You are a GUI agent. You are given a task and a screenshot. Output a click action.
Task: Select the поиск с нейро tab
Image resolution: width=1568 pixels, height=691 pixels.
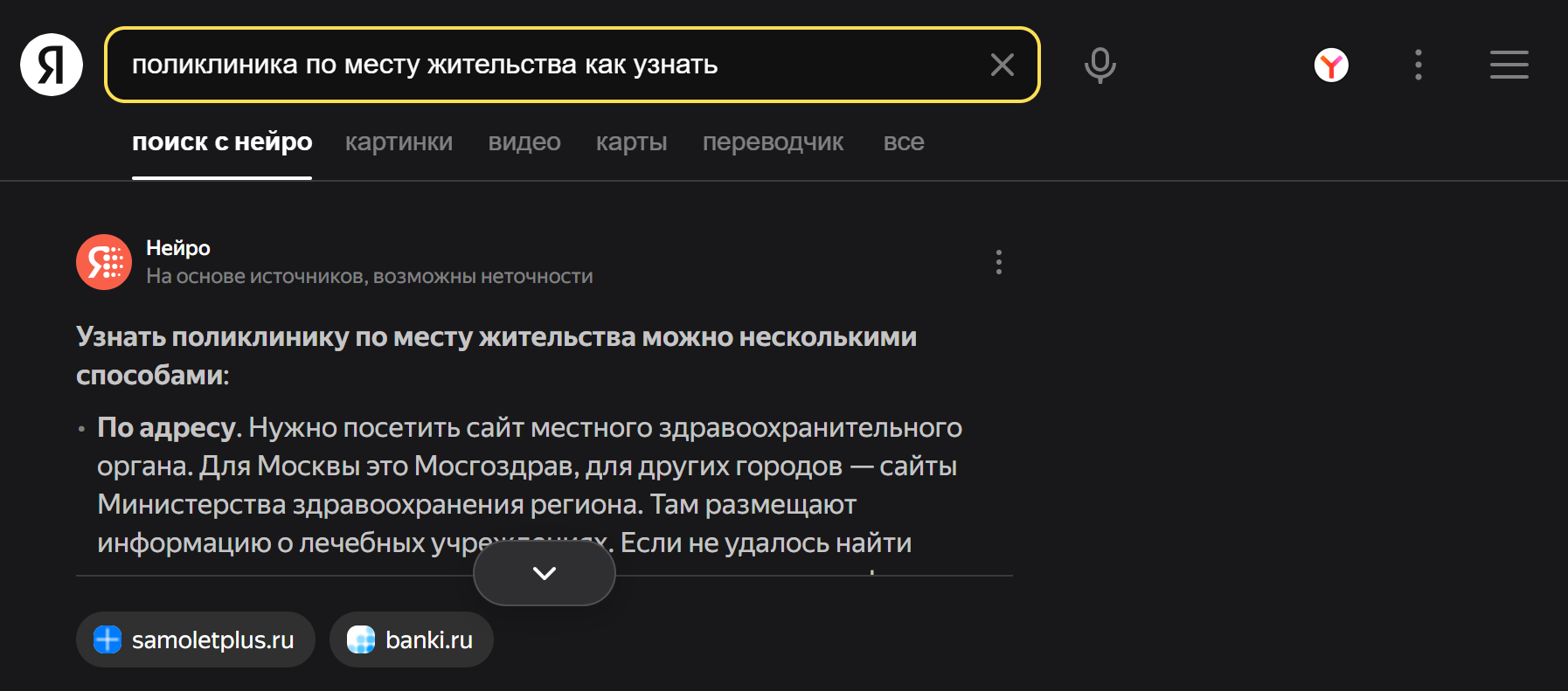[x=222, y=142]
